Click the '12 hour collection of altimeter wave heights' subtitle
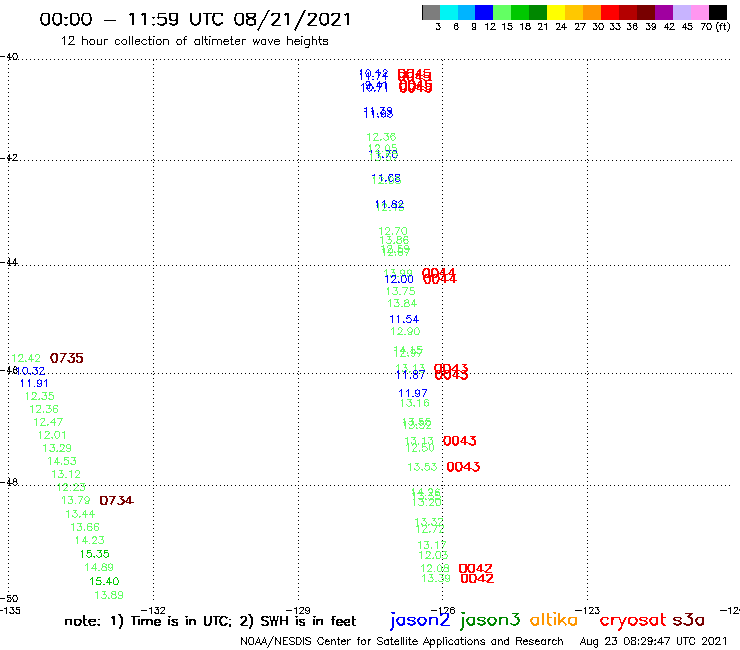 (x=194, y=41)
